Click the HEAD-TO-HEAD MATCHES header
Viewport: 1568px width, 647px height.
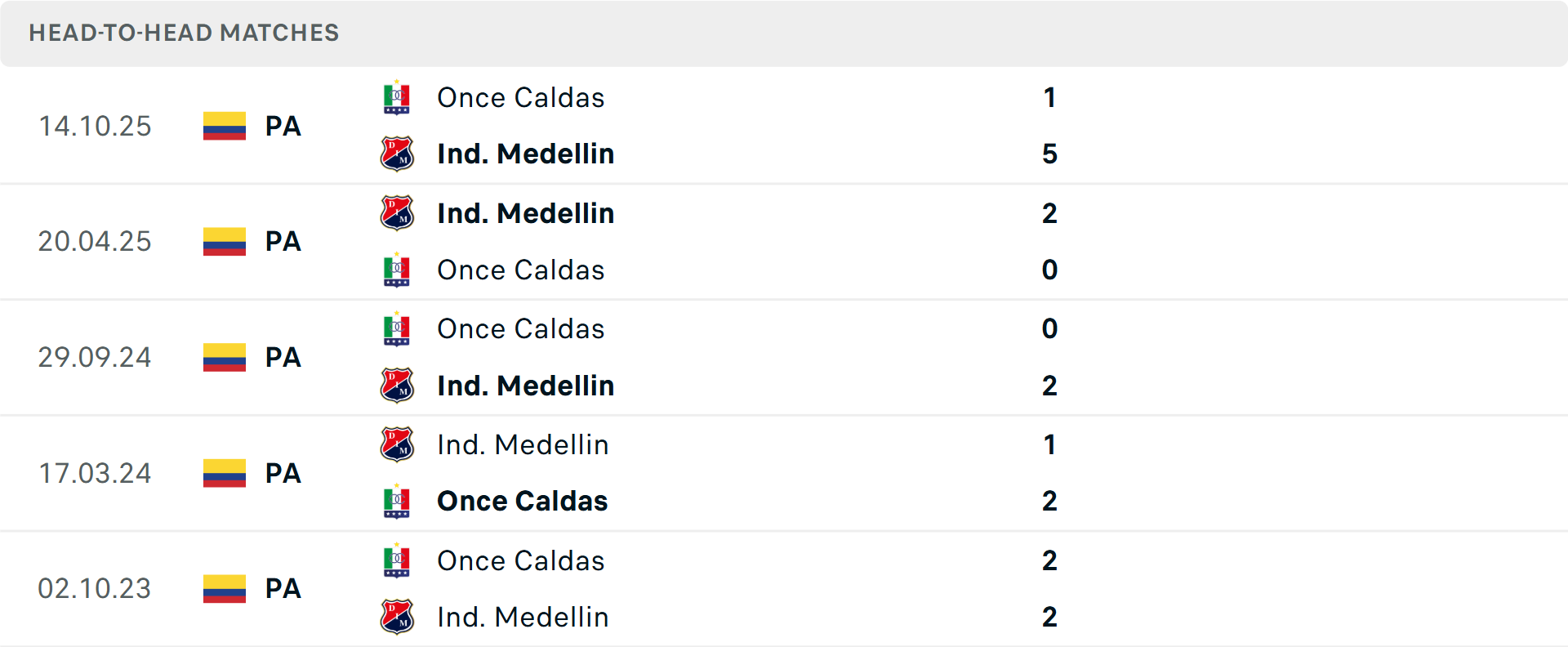click(x=184, y=33)
